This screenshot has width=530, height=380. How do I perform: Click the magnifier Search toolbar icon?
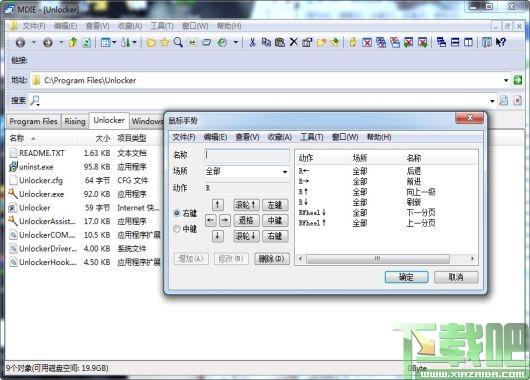(178, 43)
